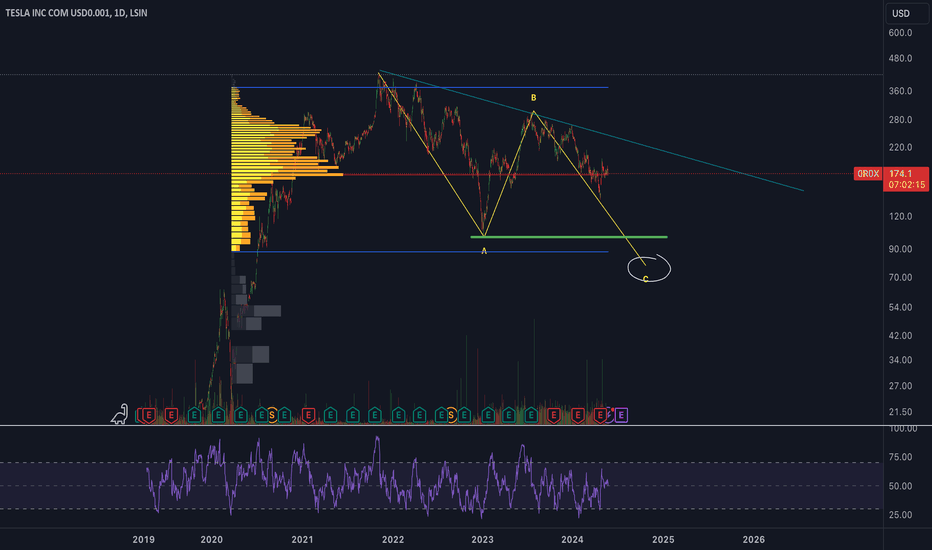Image resolution: width=932 pixels, height=550 pixels.
Task: Click the RSI 25.00 level label
Action: 900,515
